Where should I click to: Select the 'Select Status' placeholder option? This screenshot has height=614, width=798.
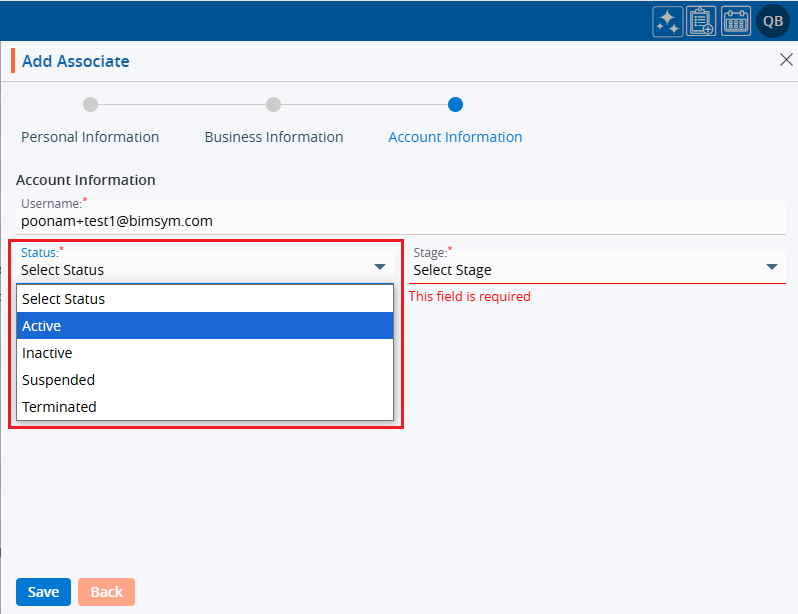click(205, 299)
